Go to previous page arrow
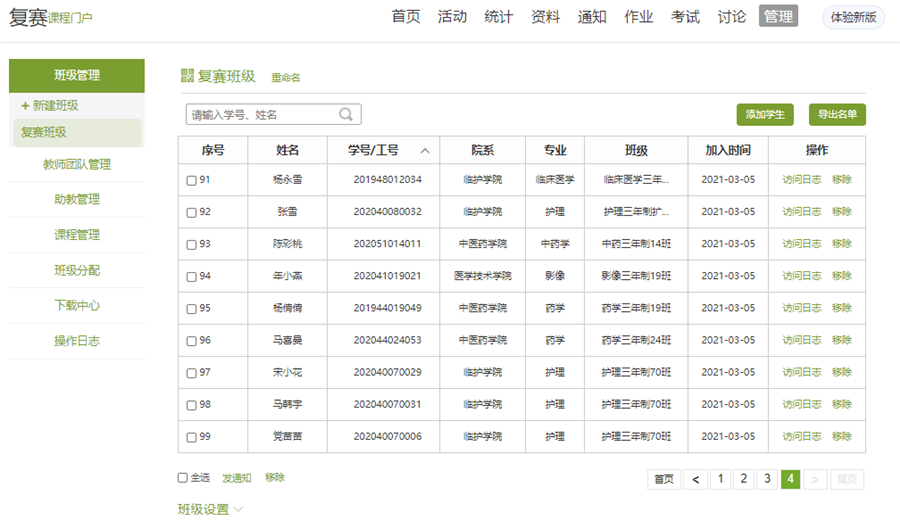The image size is (900, 520). pos(696,479)
